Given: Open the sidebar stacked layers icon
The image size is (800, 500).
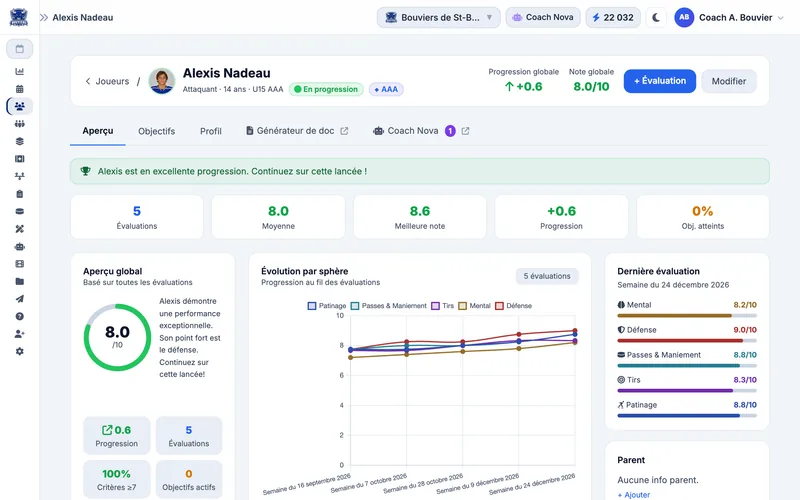Looking at the screenshot, I should [x=19, y=141].
